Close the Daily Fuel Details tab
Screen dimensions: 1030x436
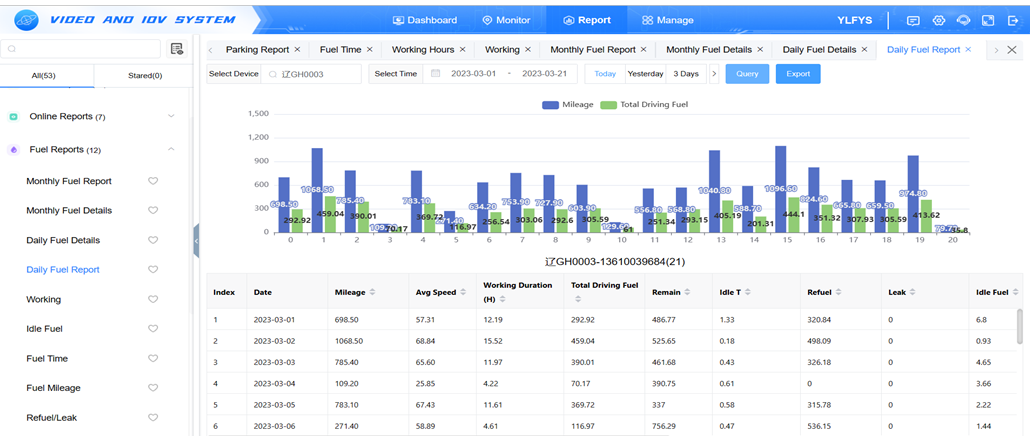864,49
